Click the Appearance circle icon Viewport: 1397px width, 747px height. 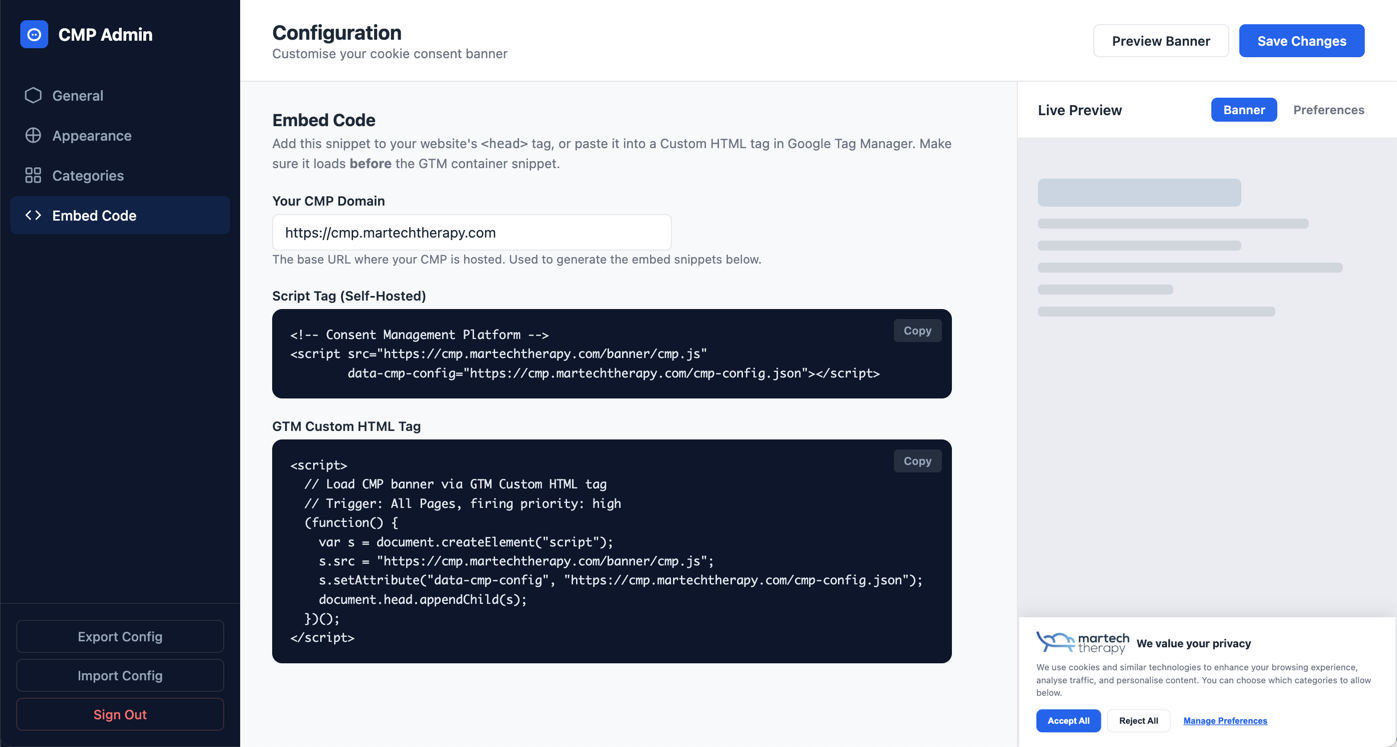(x=33, y=135)
